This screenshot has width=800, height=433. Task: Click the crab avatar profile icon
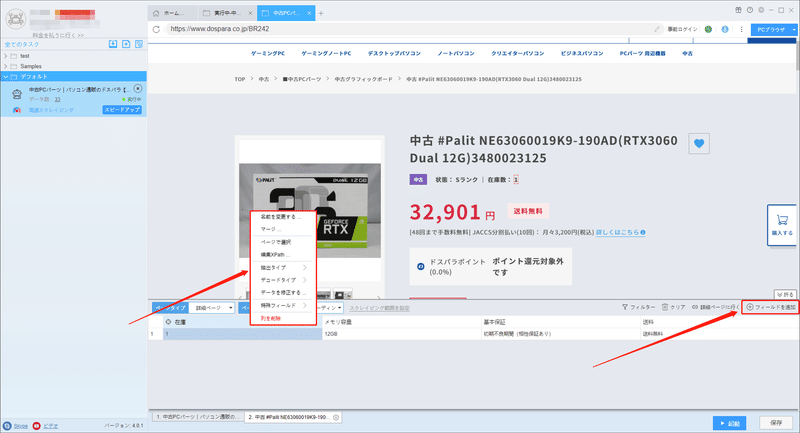[15, 19]
